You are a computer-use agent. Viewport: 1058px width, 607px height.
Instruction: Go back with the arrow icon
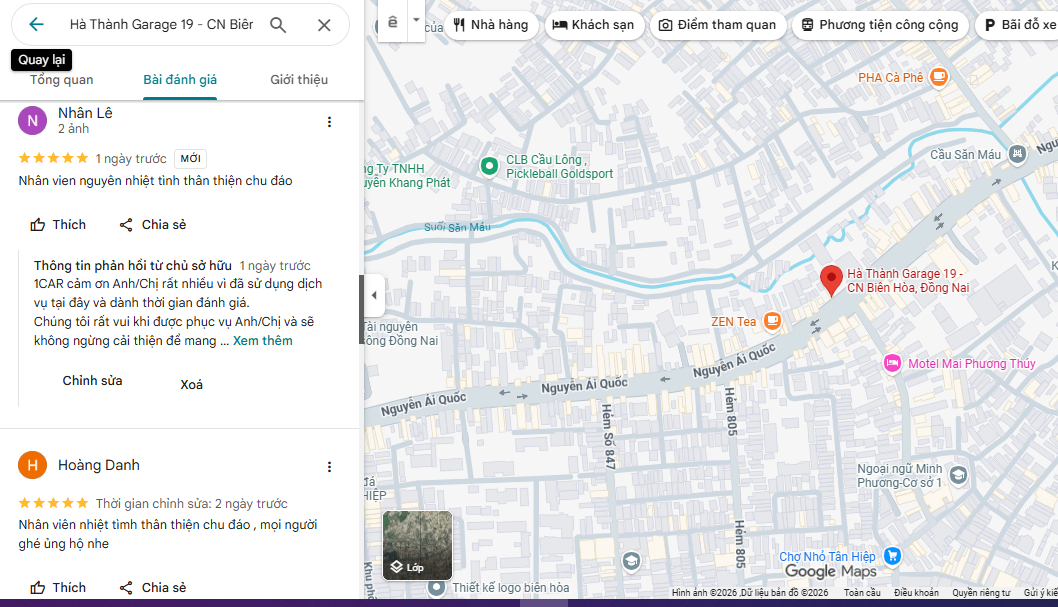click(x=36, y=25)
